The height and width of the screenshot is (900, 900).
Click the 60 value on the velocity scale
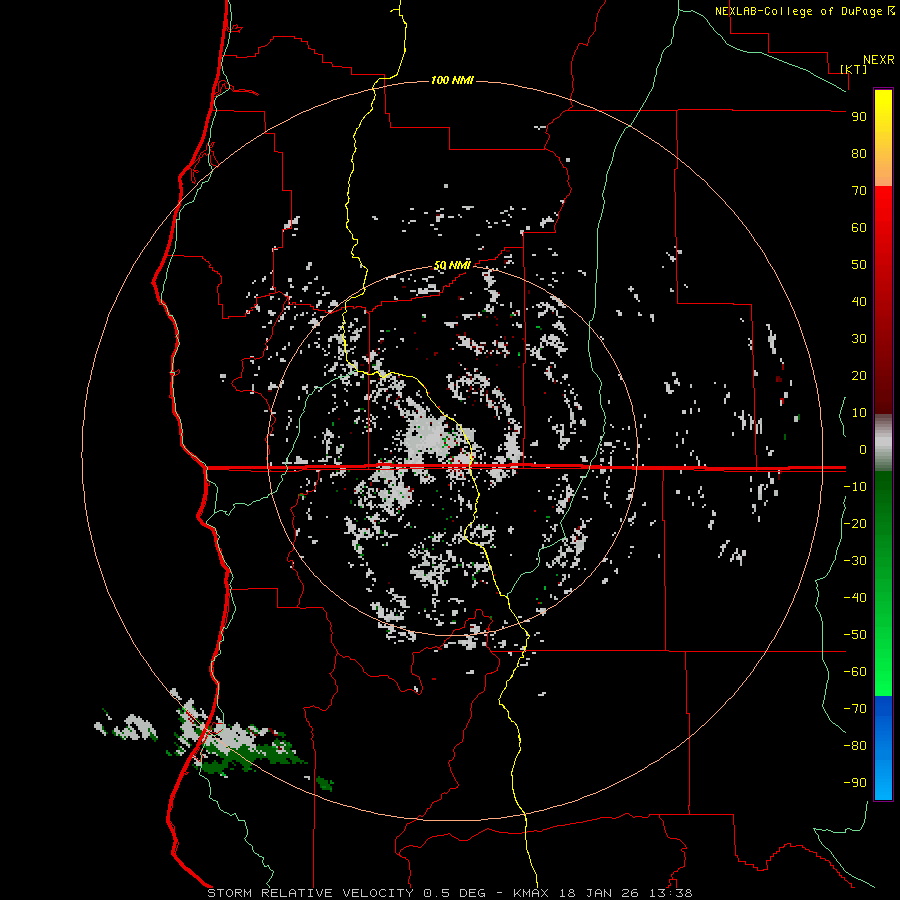(859, 227)
